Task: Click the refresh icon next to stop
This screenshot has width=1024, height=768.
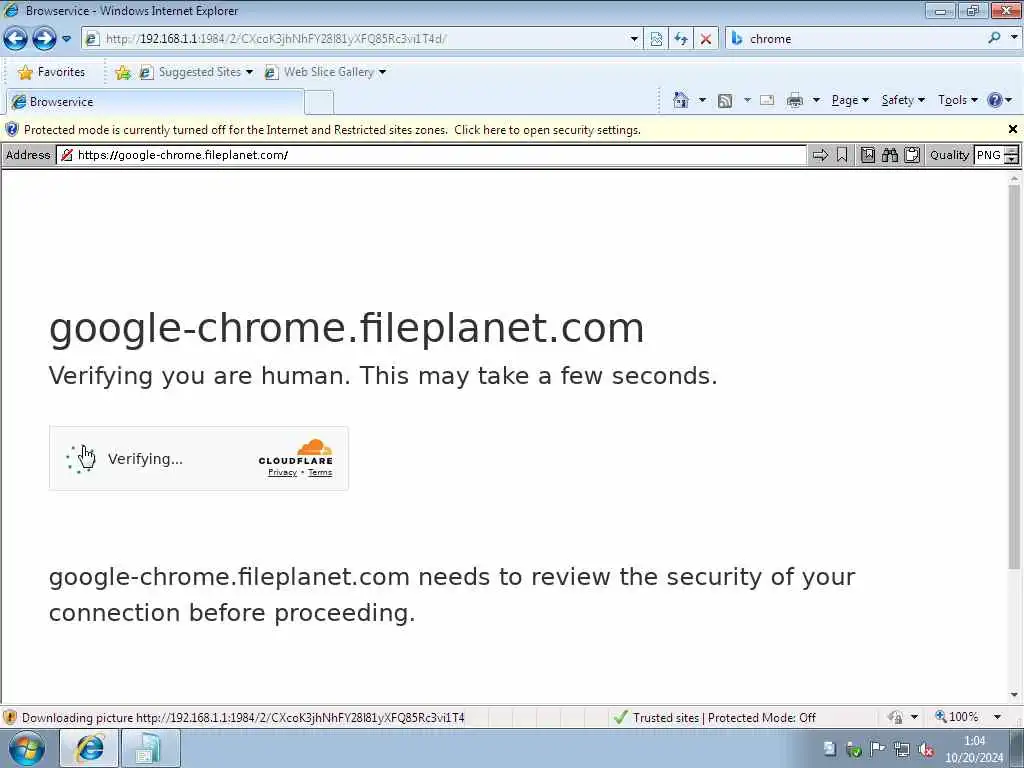Action: 680,39
